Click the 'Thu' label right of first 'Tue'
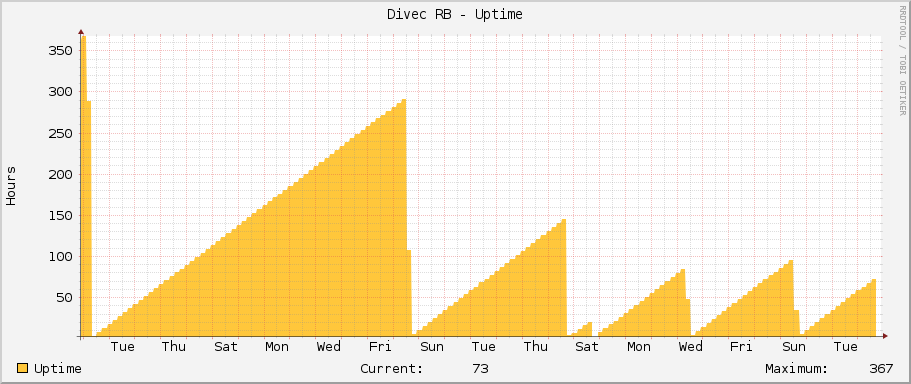Screen dimensions: 911x384 point(174,347)
